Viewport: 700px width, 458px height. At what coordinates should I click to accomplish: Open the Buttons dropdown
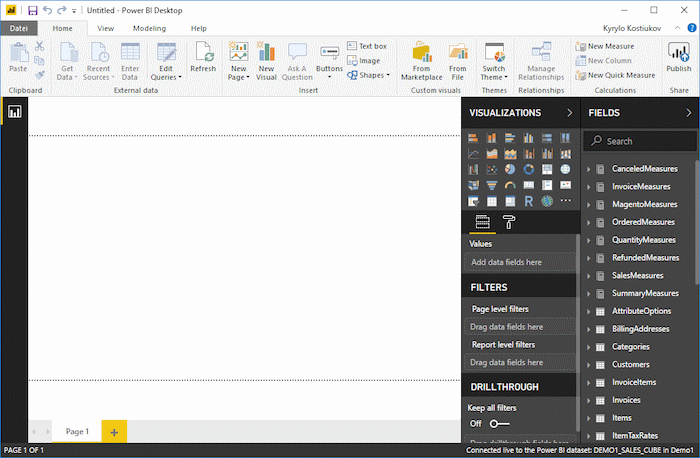(329, 62)
